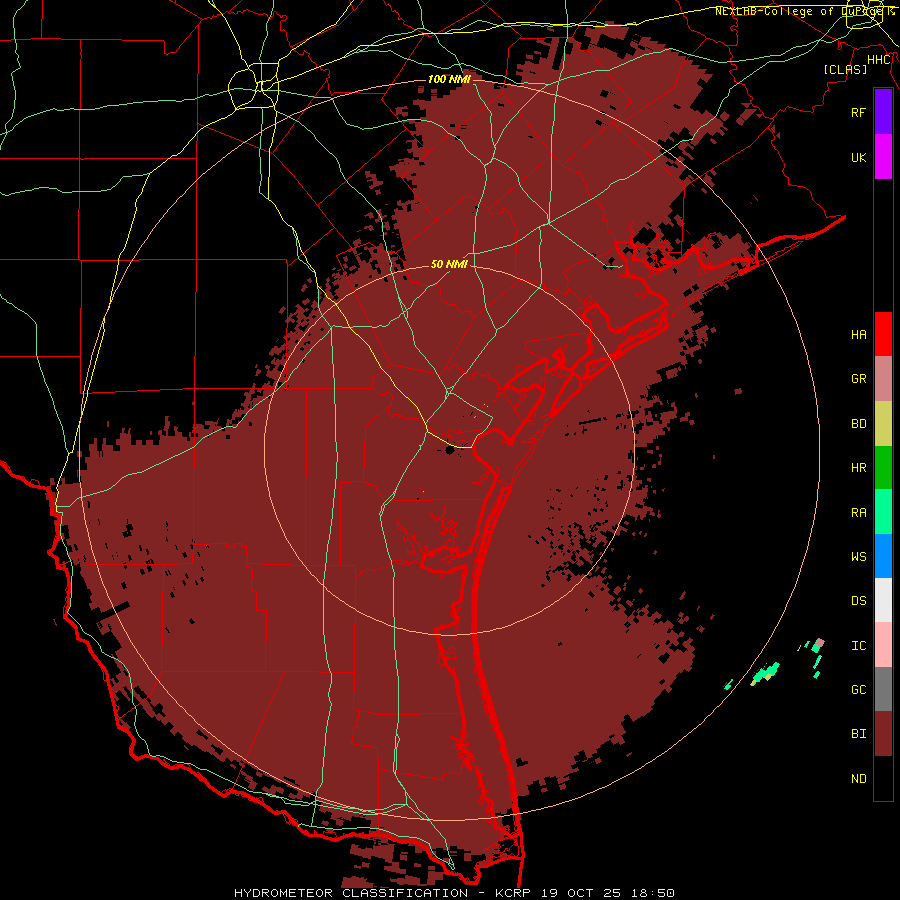Viewport: 900px width, 900px height.
Task: Click the HR legend label
Action: tap(858, 468)
